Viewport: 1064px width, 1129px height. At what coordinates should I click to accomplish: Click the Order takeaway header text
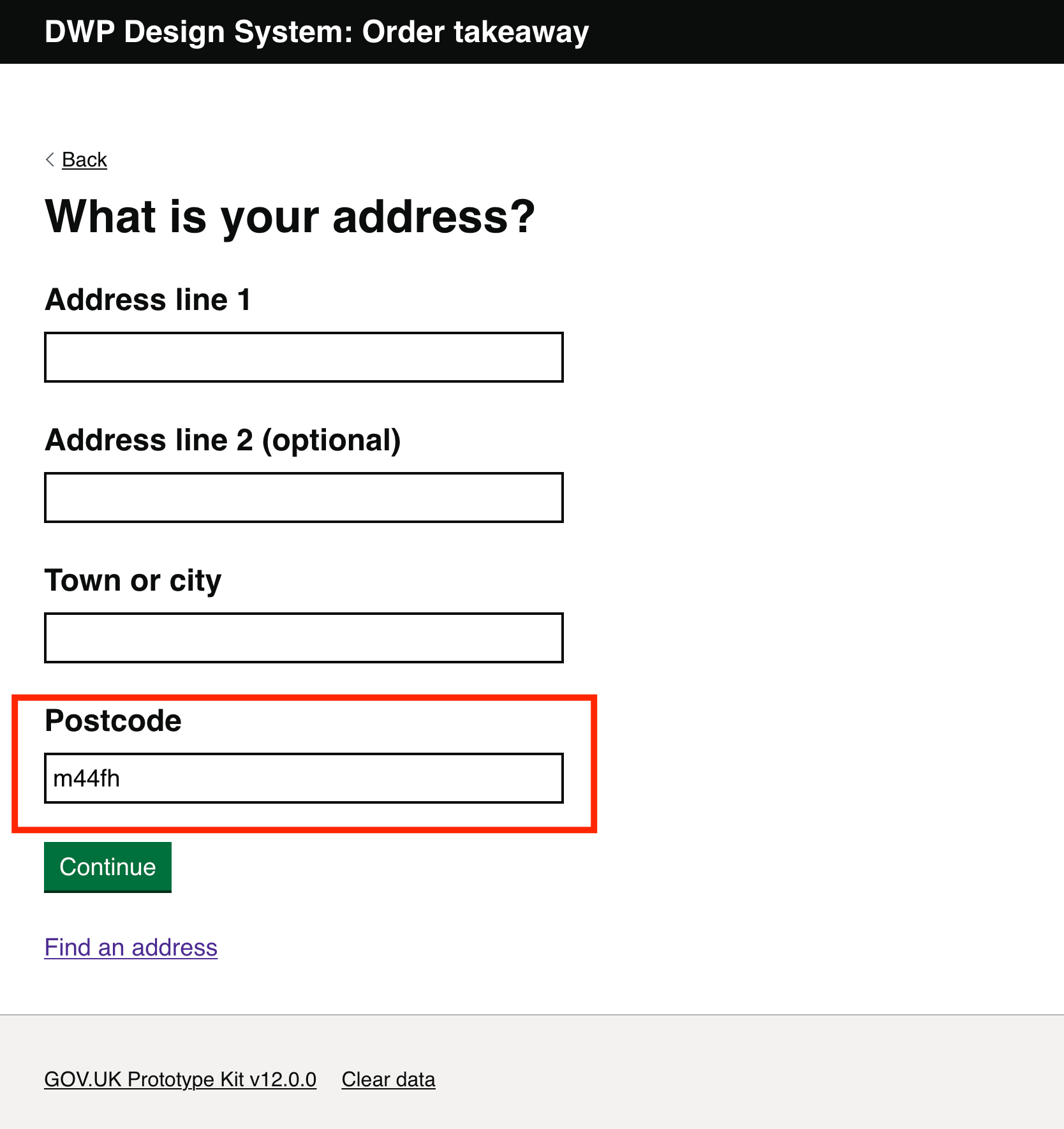pos(475,31)
